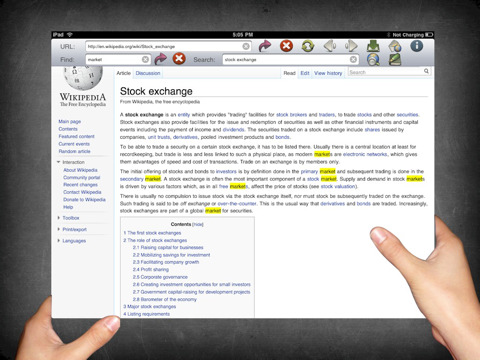
Task: Tap the go arrow beside the URL field
Action: [x=265, y=46]
